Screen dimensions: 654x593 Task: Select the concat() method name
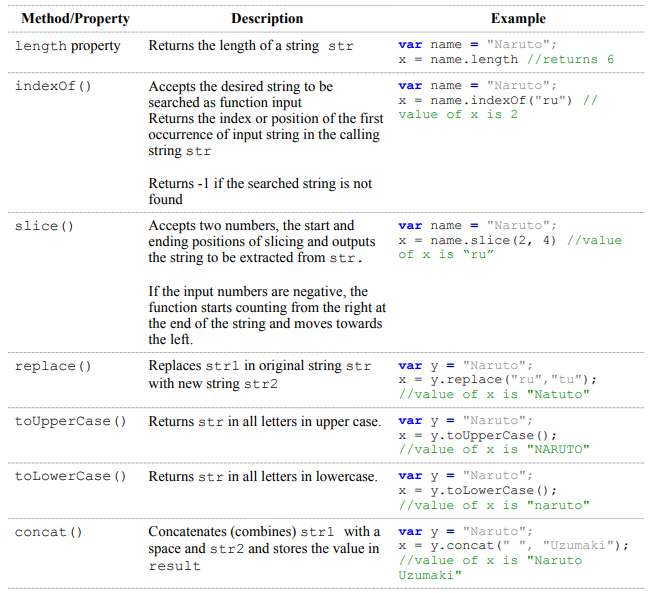(x=49, y=532)
